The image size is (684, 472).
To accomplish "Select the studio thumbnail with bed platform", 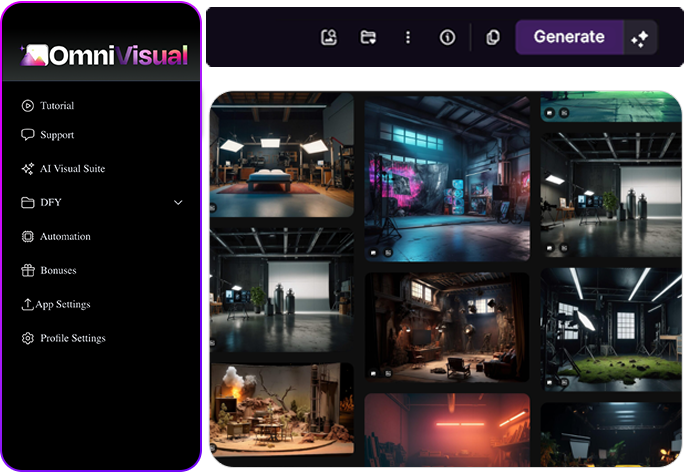I will pos(281,155).
